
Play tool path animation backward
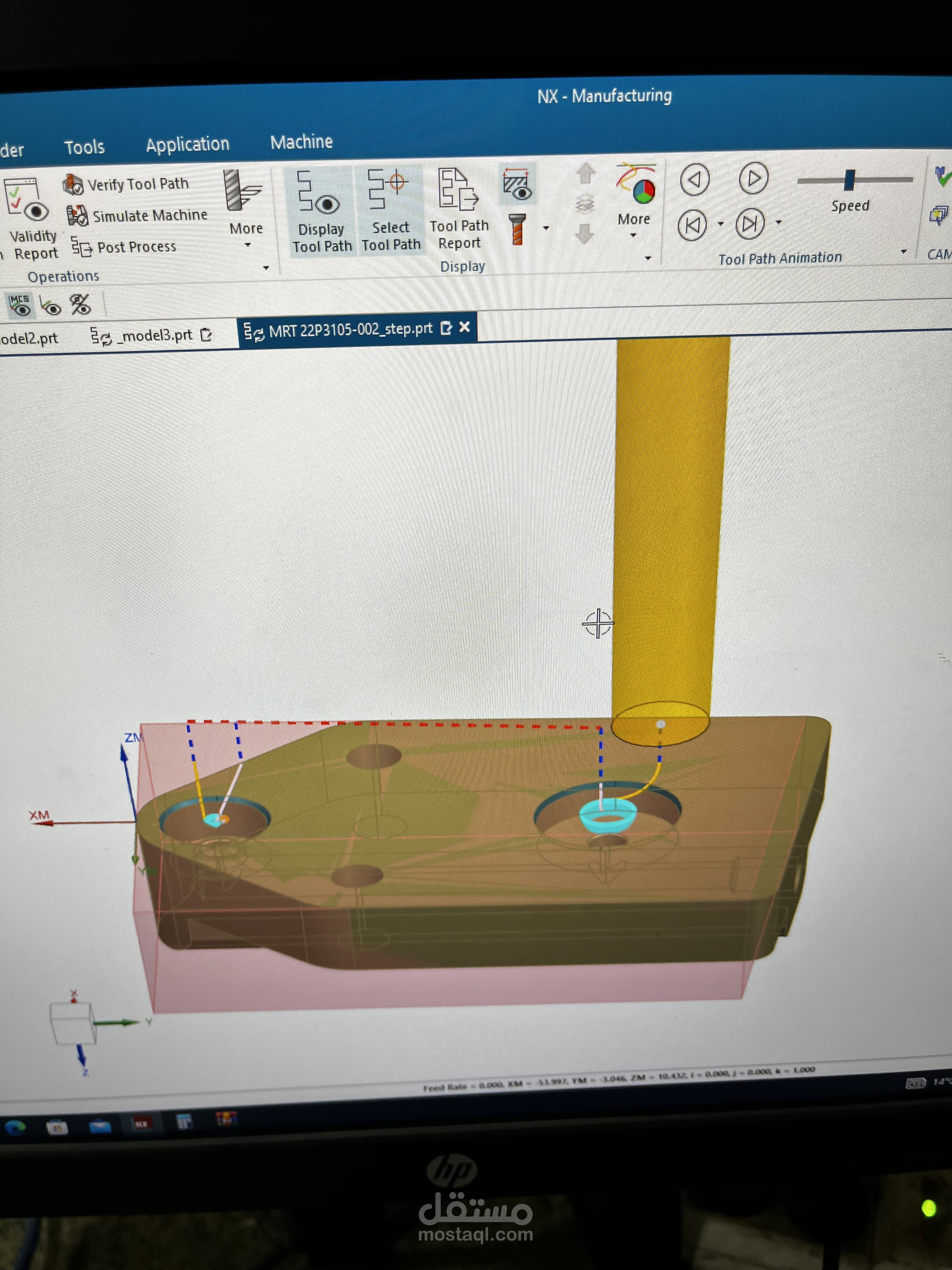(695, 180)
